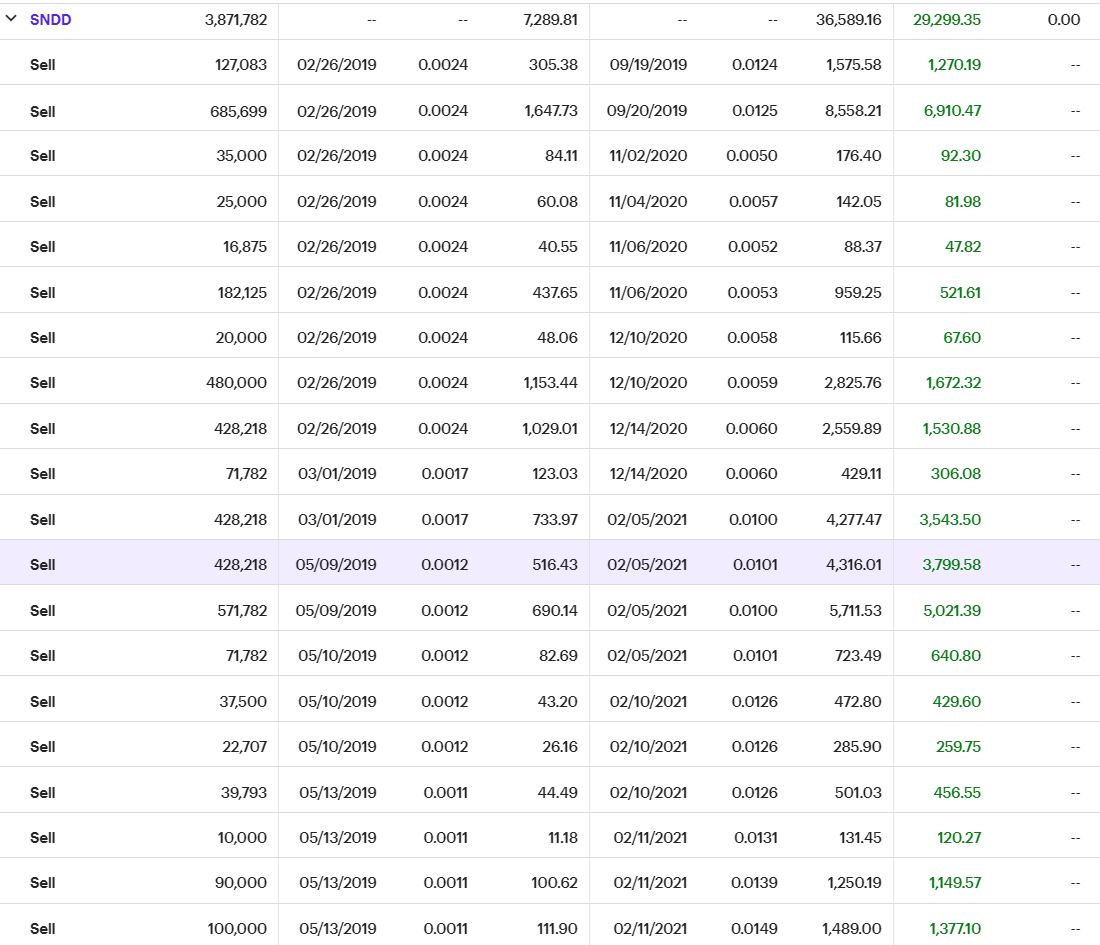Select the Sell row with 127,083 shares
The height and width of the screenshot is (945, 1100).
(x=43, y=65)
